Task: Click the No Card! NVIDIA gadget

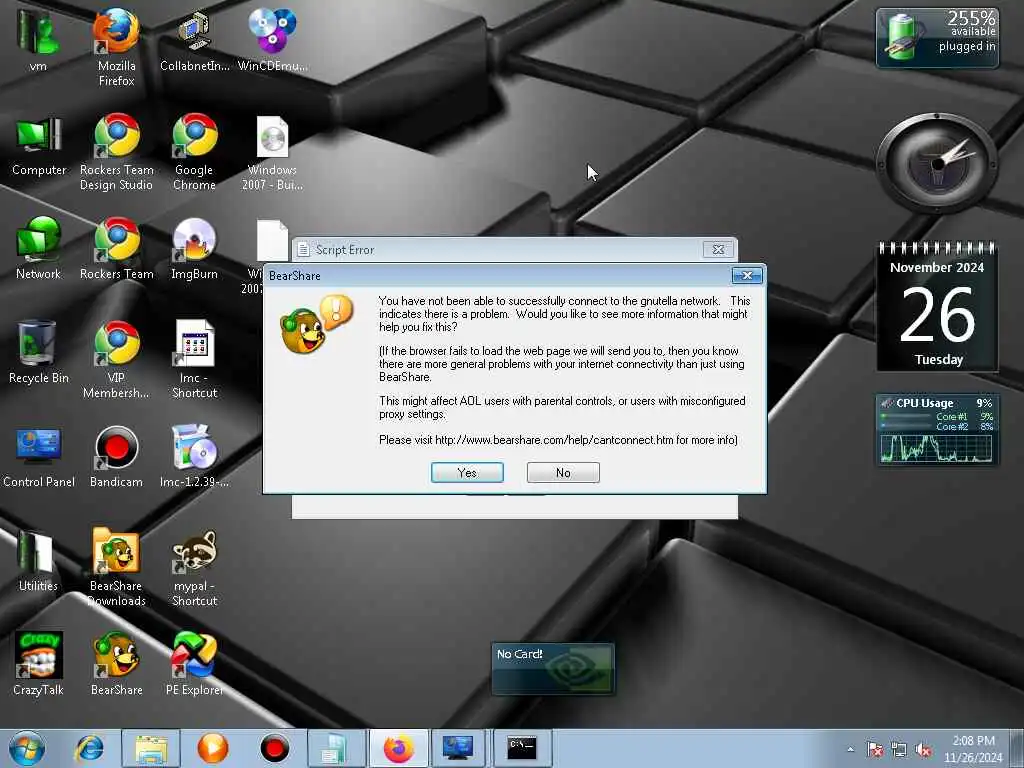Action: (x=552, y=669)
